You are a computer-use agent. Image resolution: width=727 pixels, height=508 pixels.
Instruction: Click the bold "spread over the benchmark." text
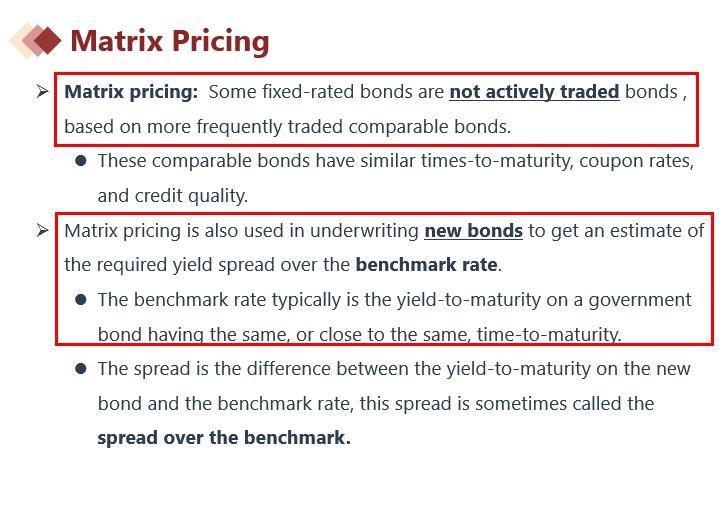224,438
